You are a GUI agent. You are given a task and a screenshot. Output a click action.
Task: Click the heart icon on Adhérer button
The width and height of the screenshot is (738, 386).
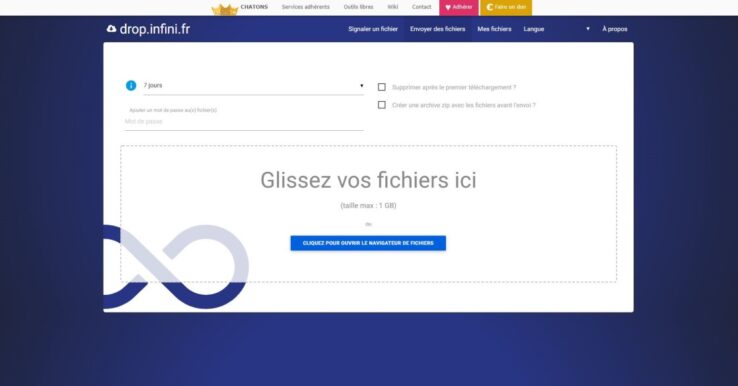448,8
